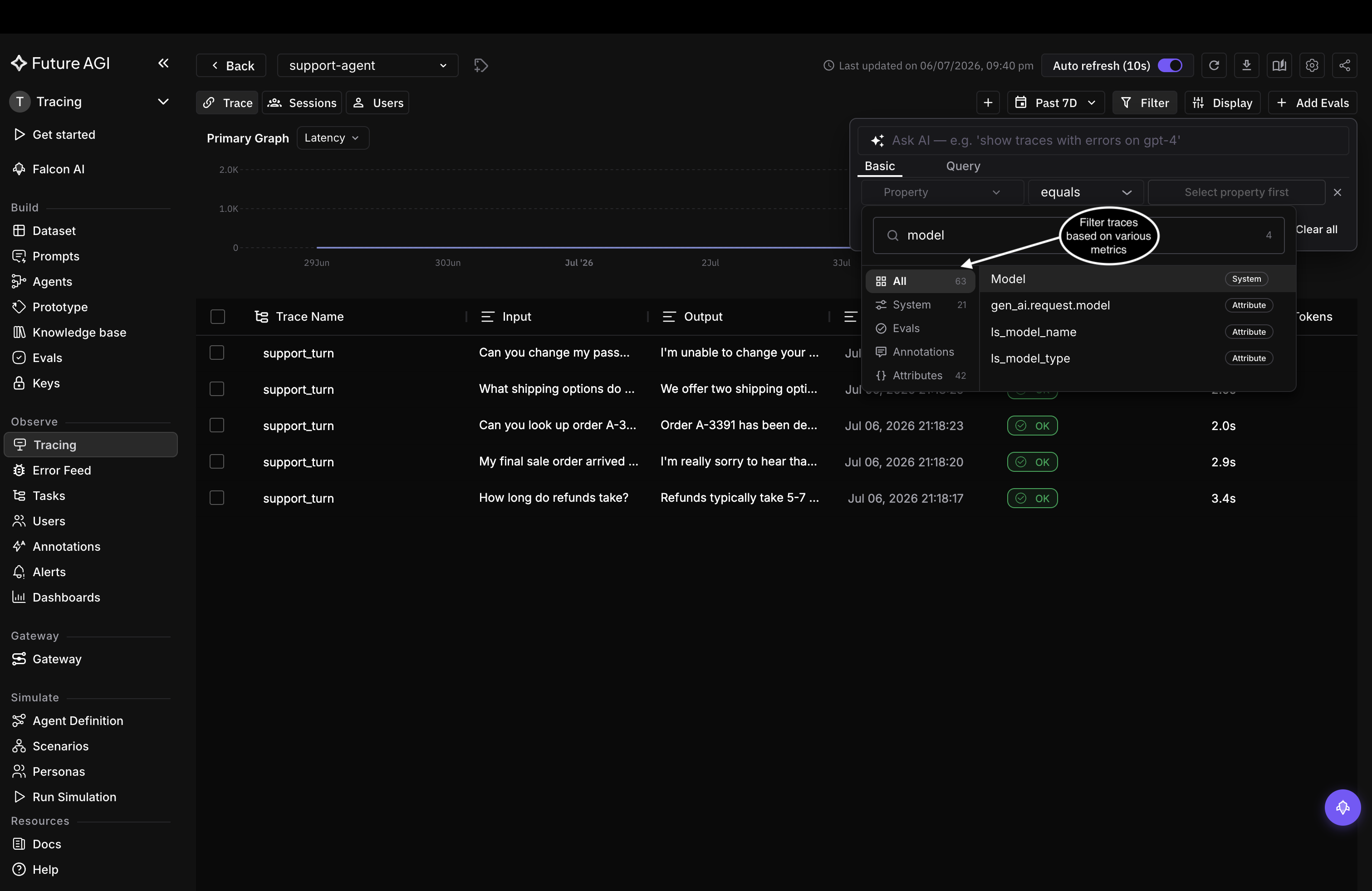The height and width of the screenshot is (891, 1372).
Task: Tick the select-all checkbox in table header
Action: [x=217, y=316]
